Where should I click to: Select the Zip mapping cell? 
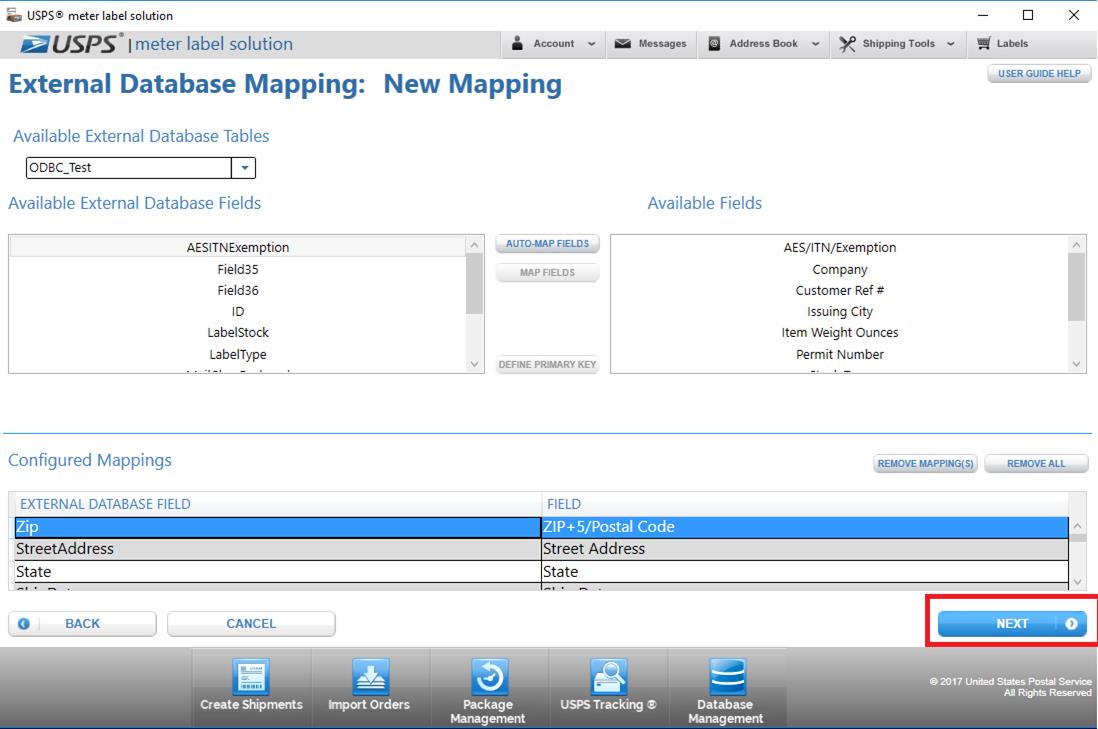click(278, 527)
